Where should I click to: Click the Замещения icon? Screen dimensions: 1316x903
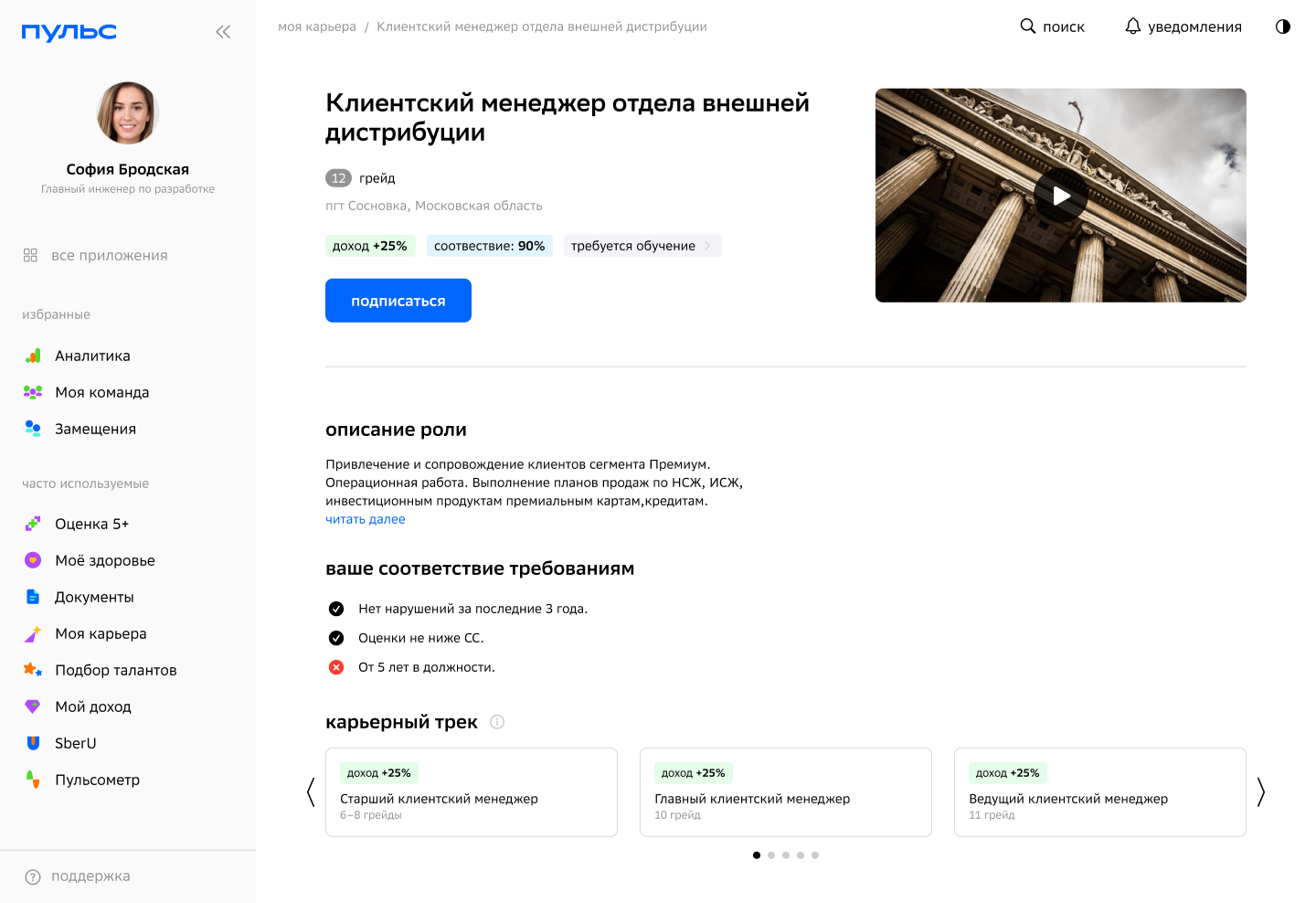coord(33,429)
